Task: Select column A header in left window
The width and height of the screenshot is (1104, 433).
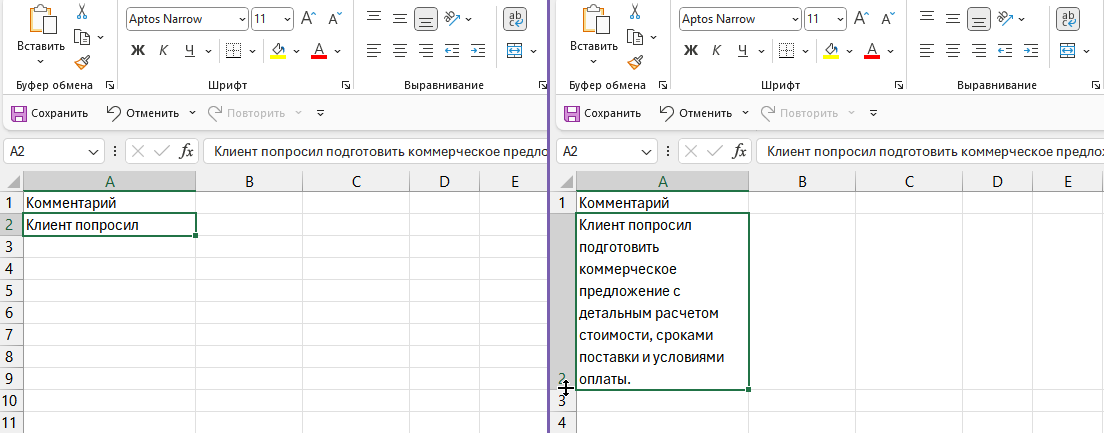Action: click(x=109, y=182)
